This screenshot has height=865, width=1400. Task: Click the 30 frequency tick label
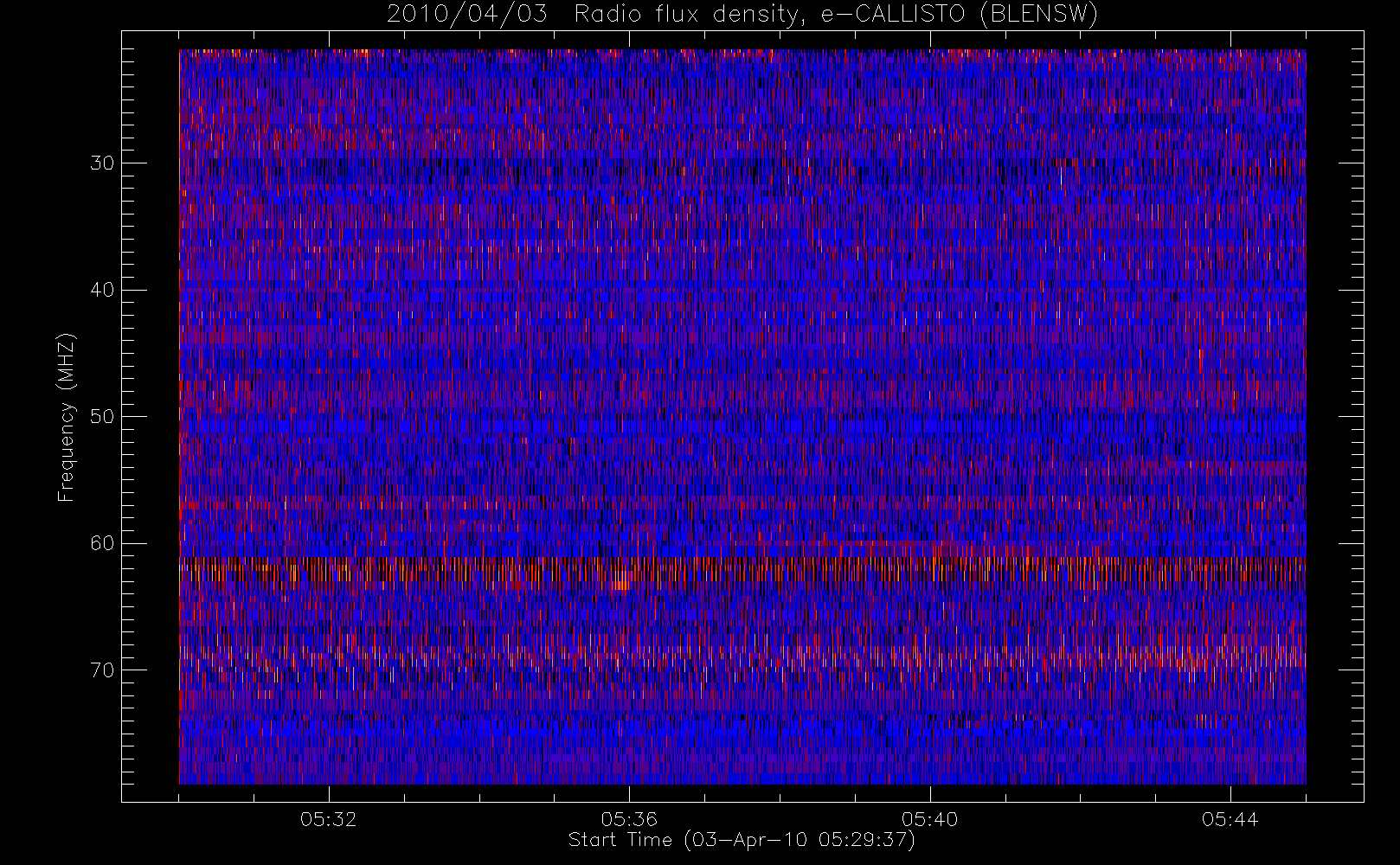102,163
